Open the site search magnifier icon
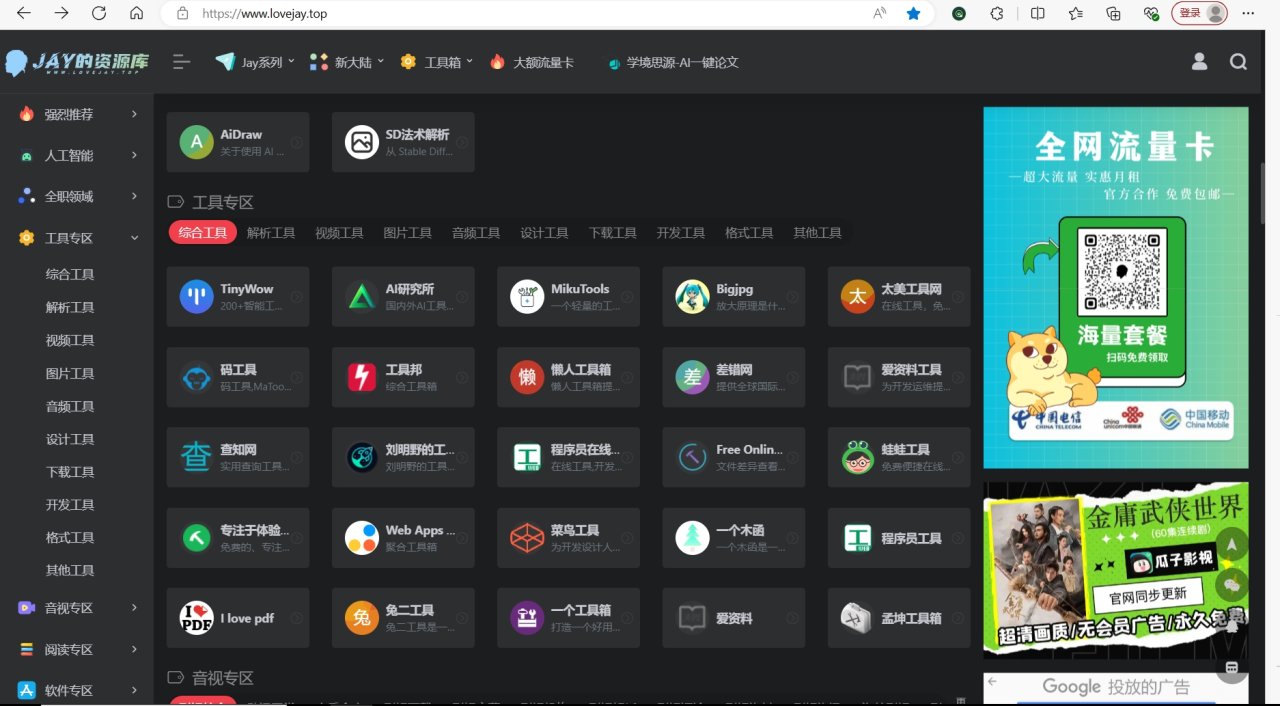The width and height of the screenshot is (1280, 706). click(1238, 62)
